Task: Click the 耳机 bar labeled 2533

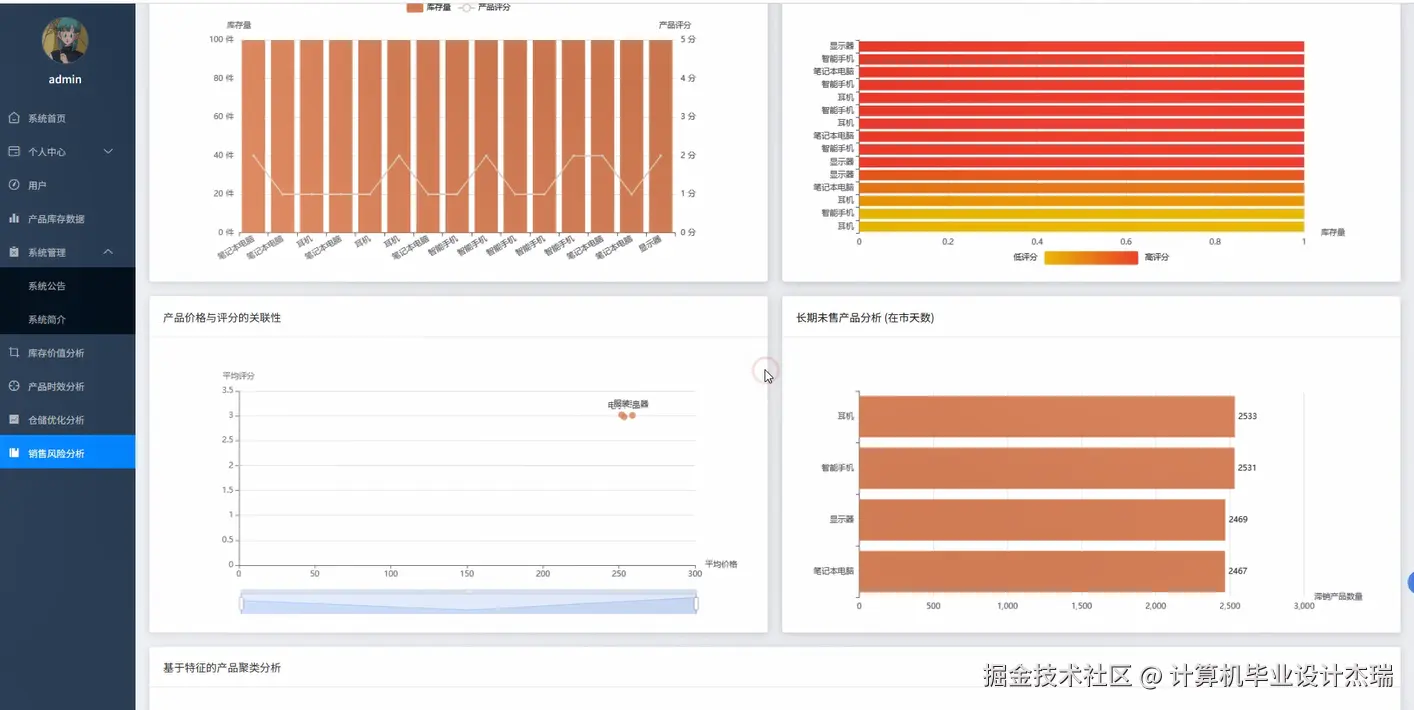Action: pos(1046,416)
